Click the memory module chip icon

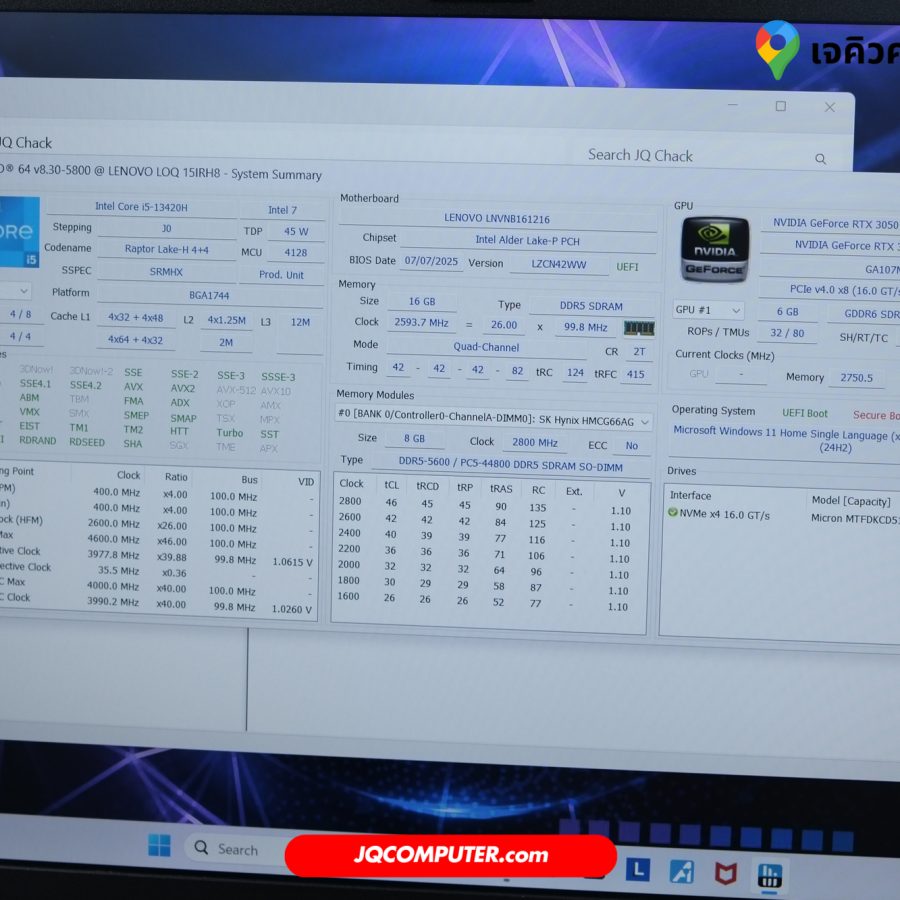(x=639, y=328)
